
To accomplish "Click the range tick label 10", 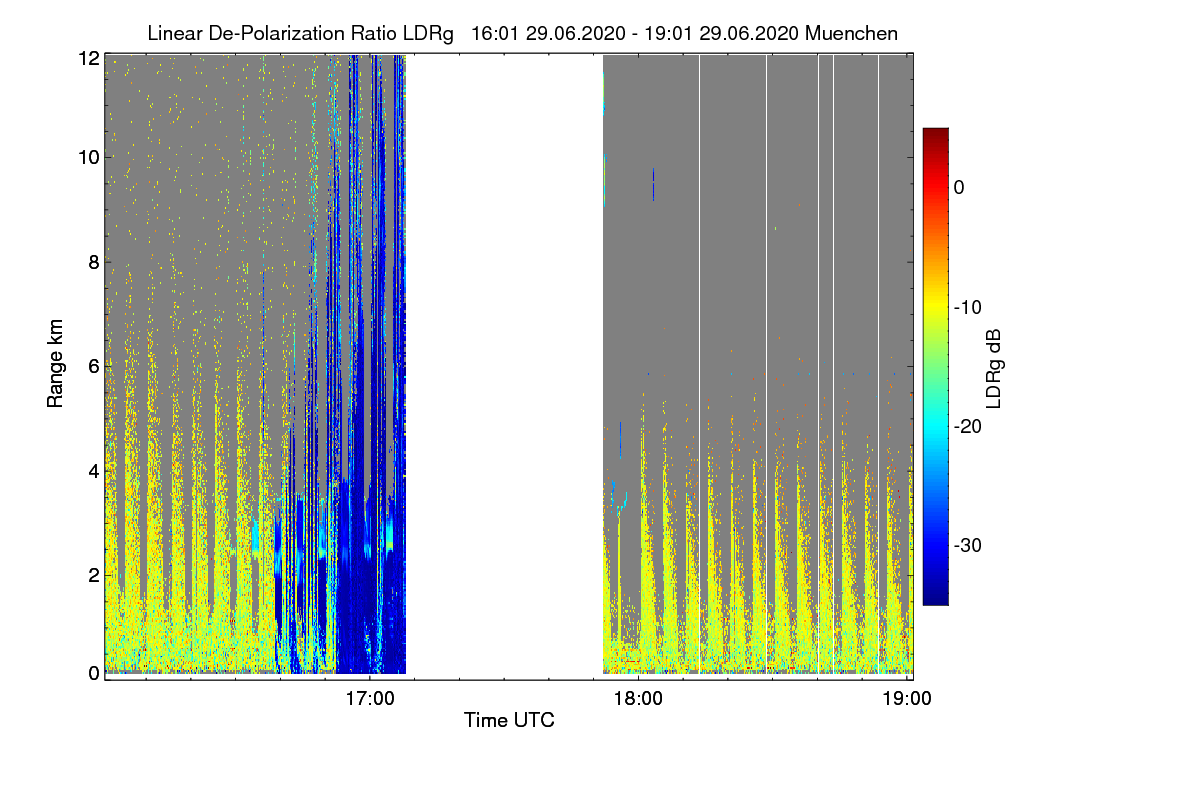I will pos(88,157).
